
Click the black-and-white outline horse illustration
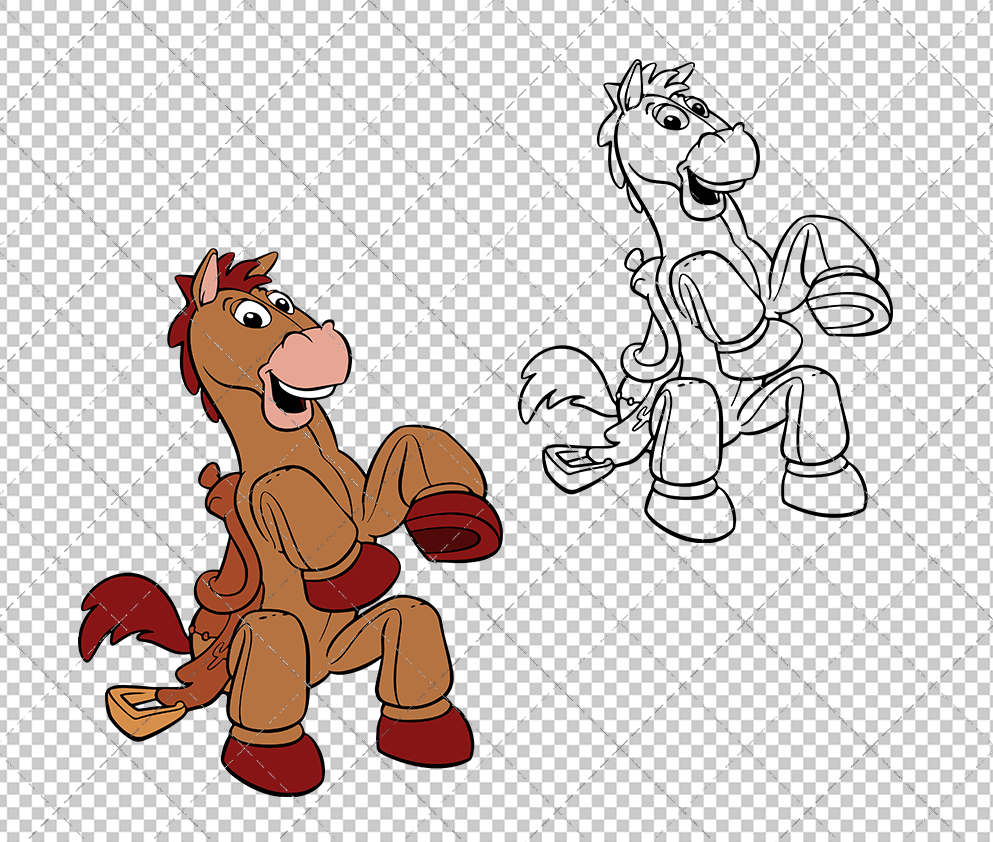(705, 301)
